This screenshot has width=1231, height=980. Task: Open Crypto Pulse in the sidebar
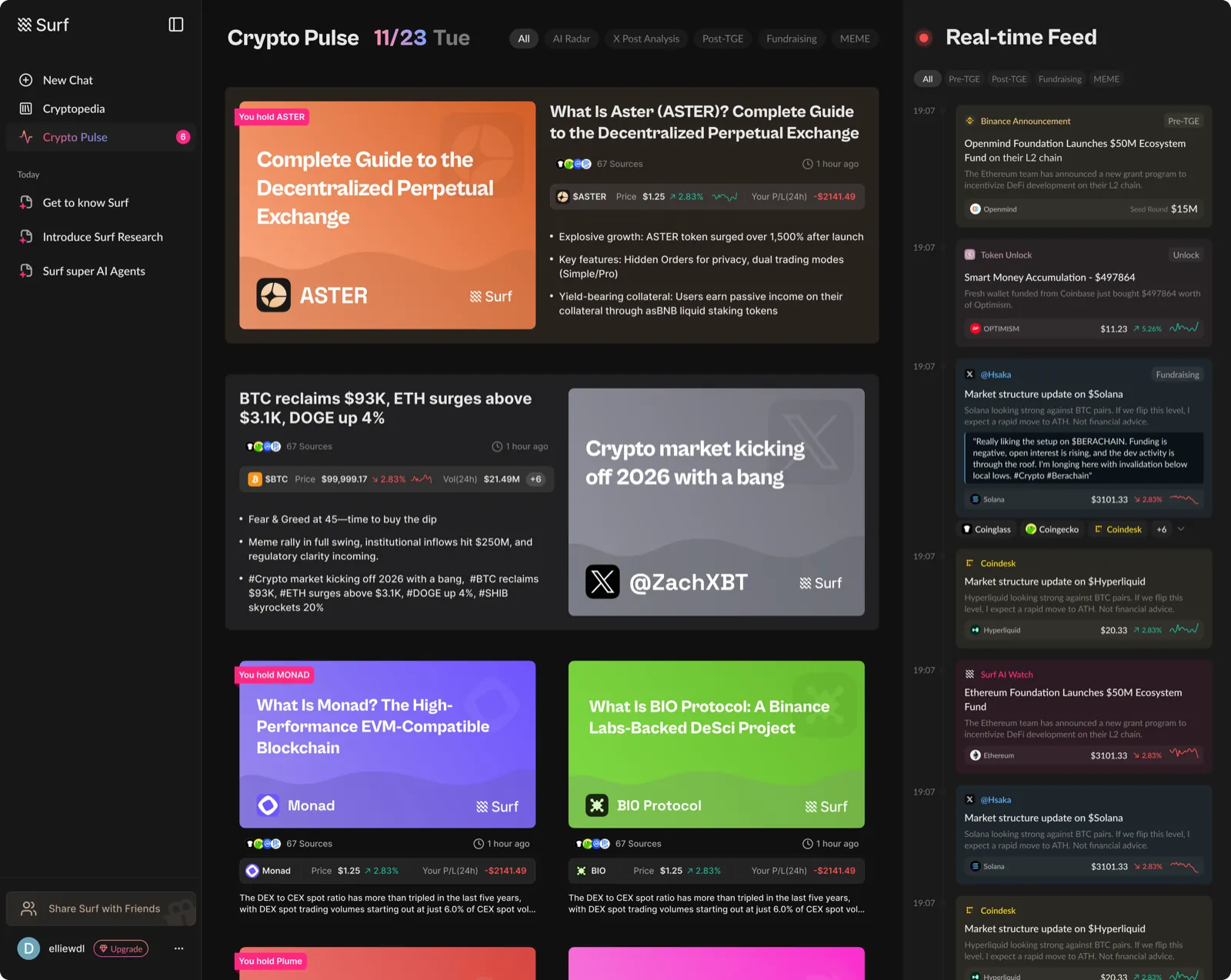click(101, 137)
